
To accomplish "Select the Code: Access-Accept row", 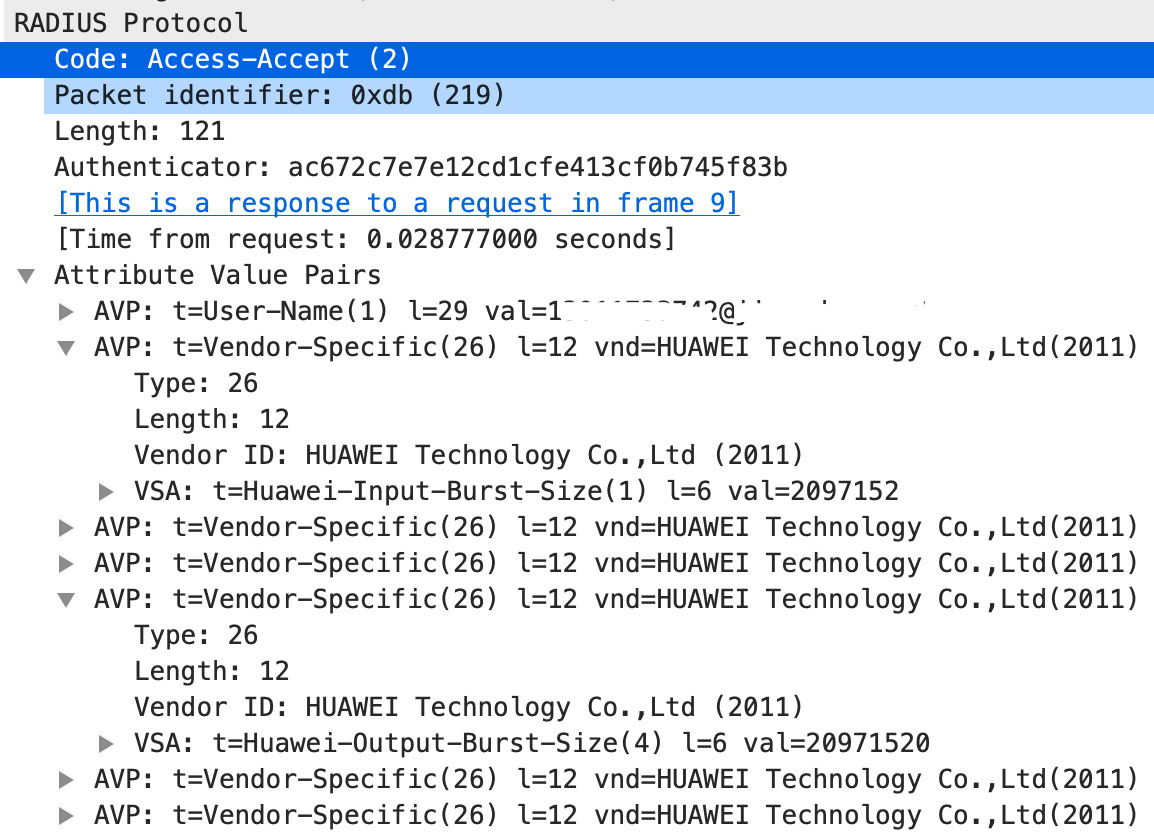I will [x=577, y=60].
